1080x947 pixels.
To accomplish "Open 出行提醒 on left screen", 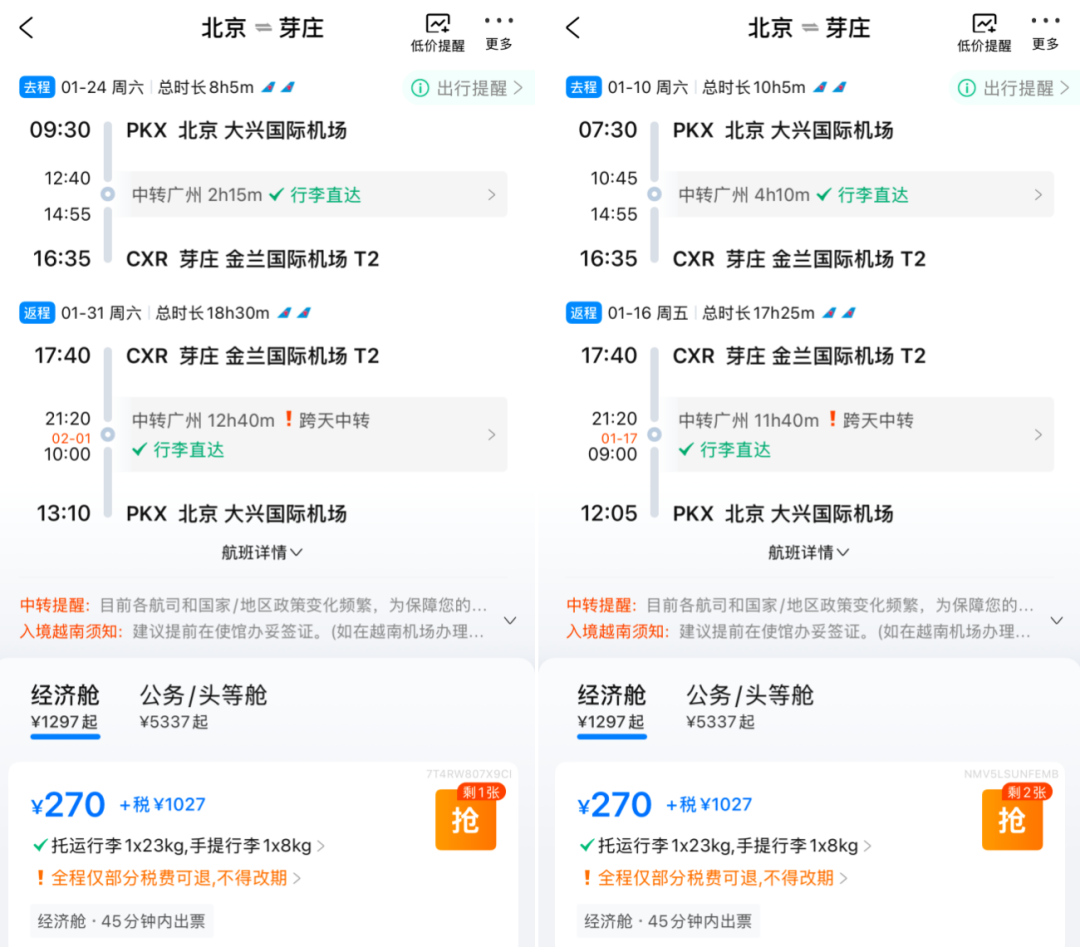I will (467, 88).
